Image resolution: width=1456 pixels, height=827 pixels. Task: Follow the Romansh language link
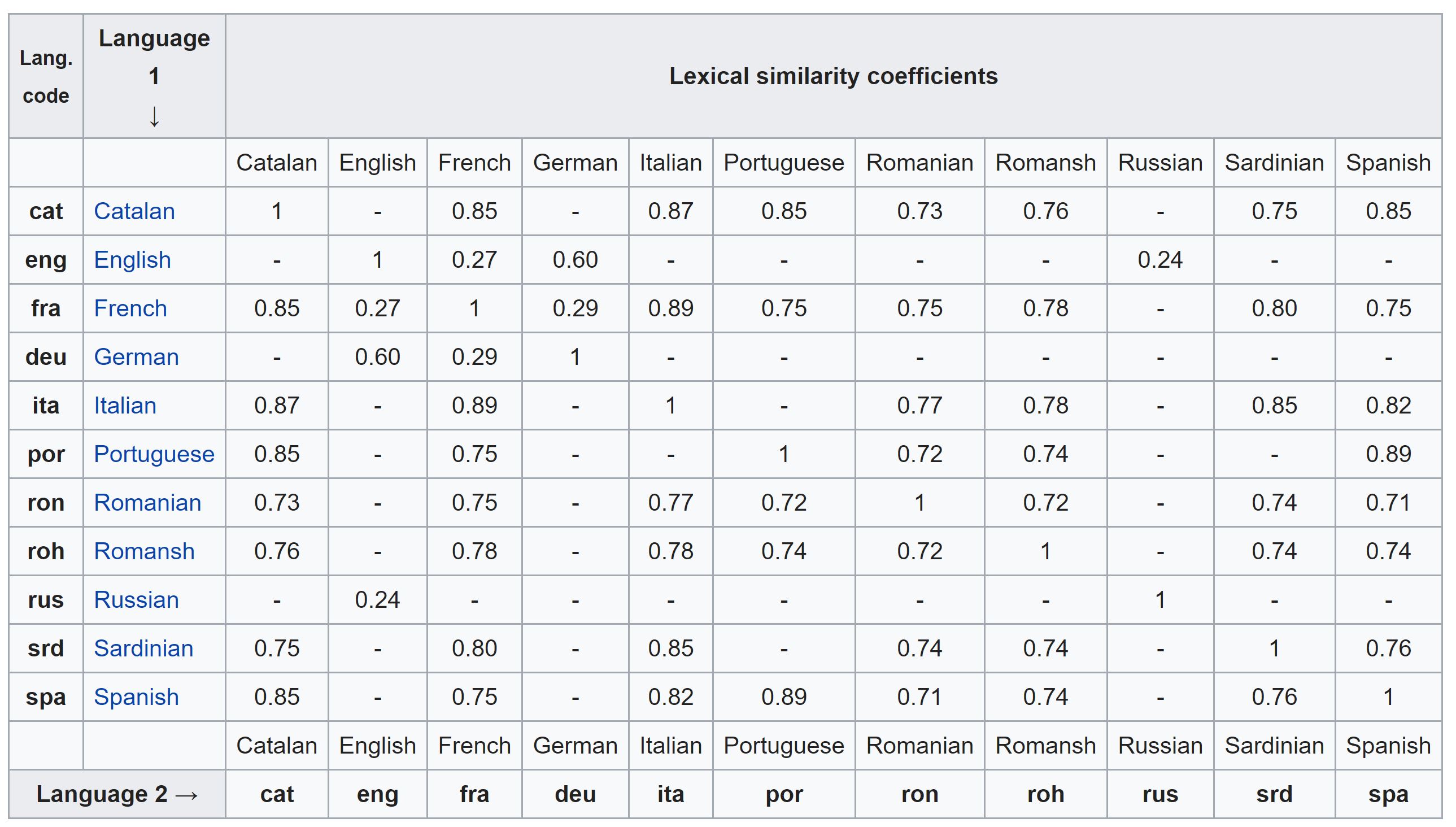tap(144, 551)
